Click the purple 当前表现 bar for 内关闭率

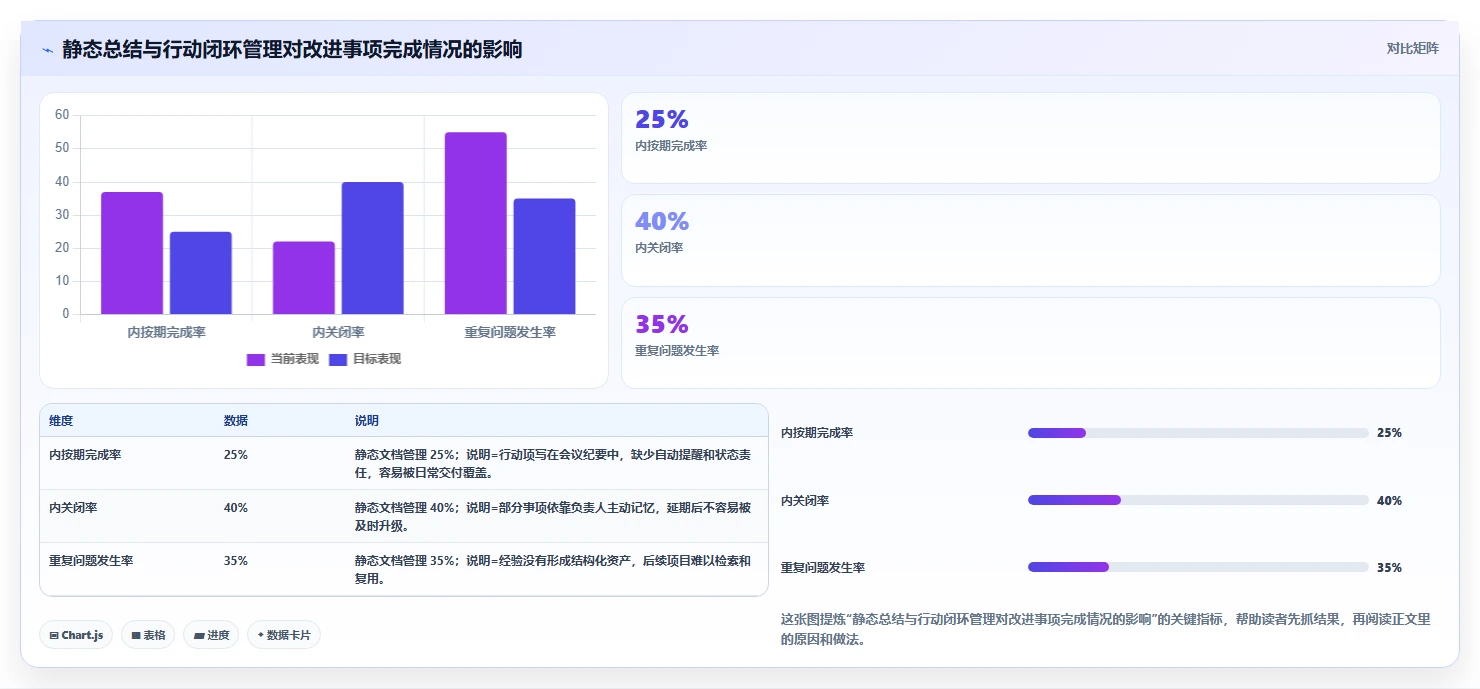pyautogui.click(x=304, y=278)
